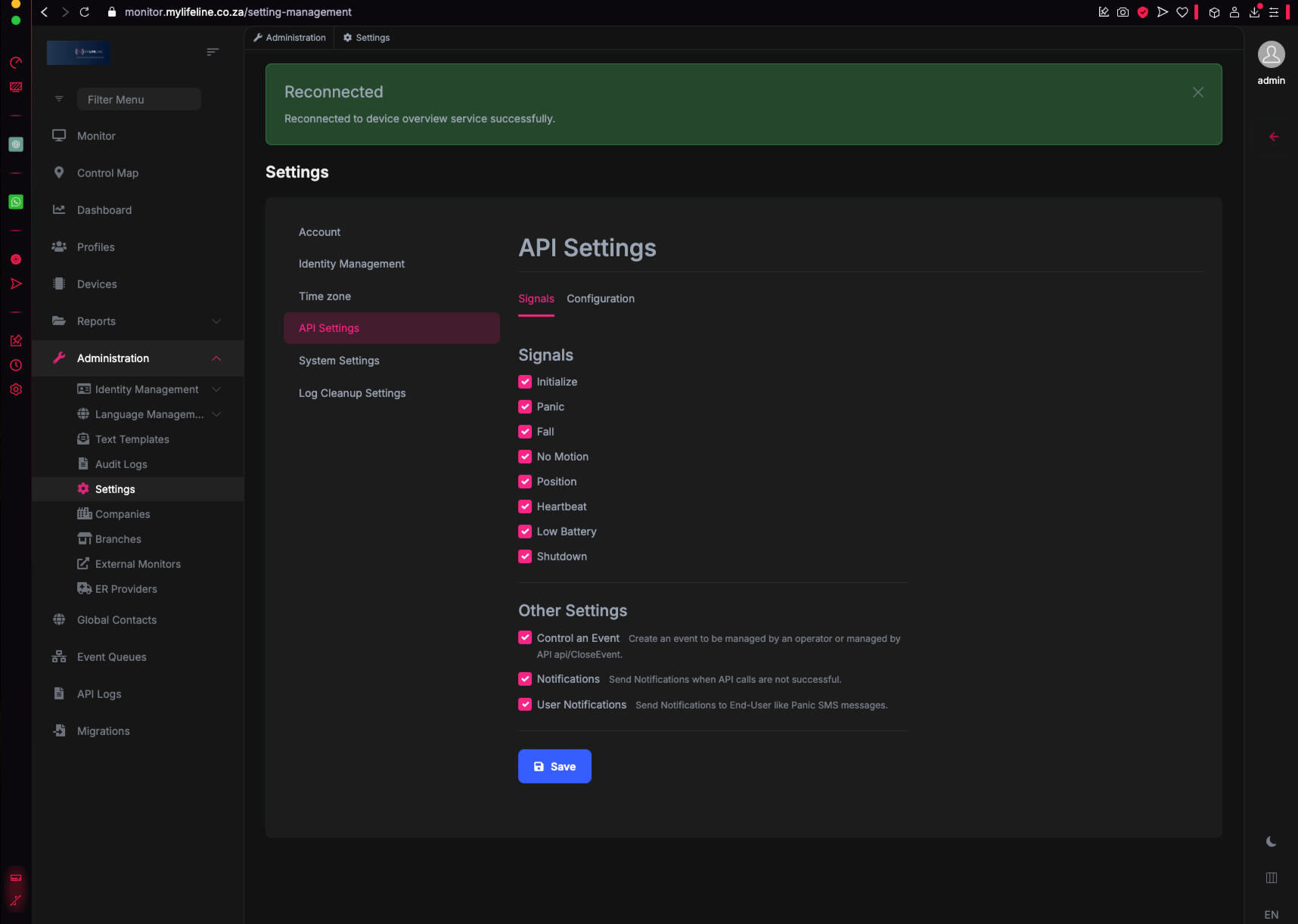The width and height of the screenshot is (1298, 924).
Task: Switch to the Configuration tab
Action: (601, 299)
